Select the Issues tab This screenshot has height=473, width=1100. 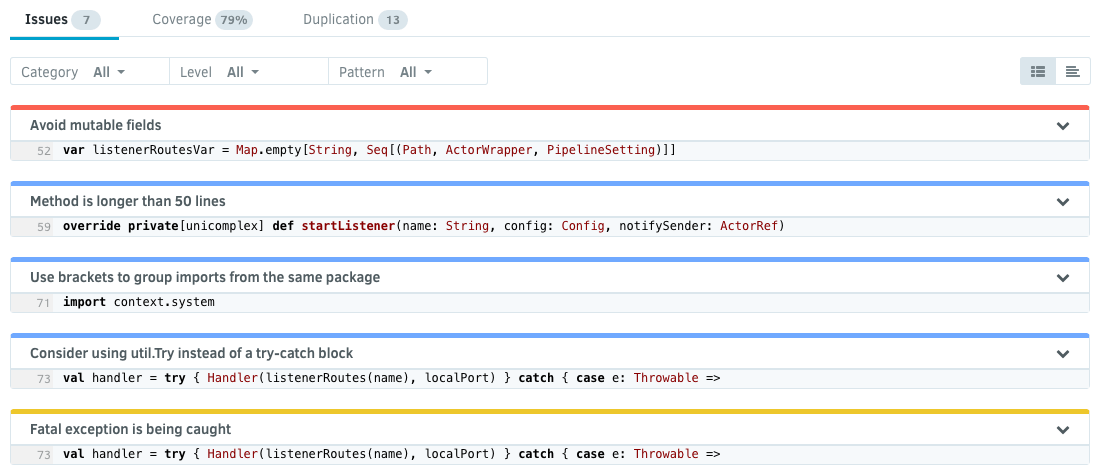(62, 20)
